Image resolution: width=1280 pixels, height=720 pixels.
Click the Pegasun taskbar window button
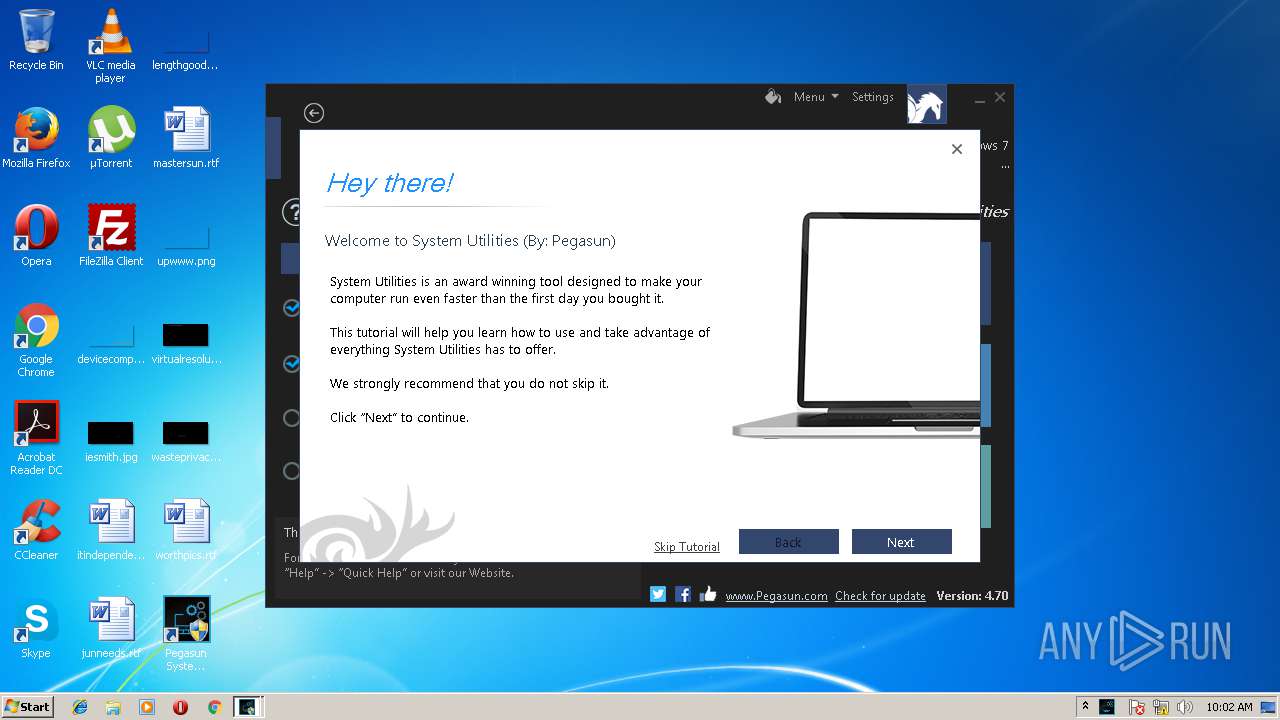248,707
